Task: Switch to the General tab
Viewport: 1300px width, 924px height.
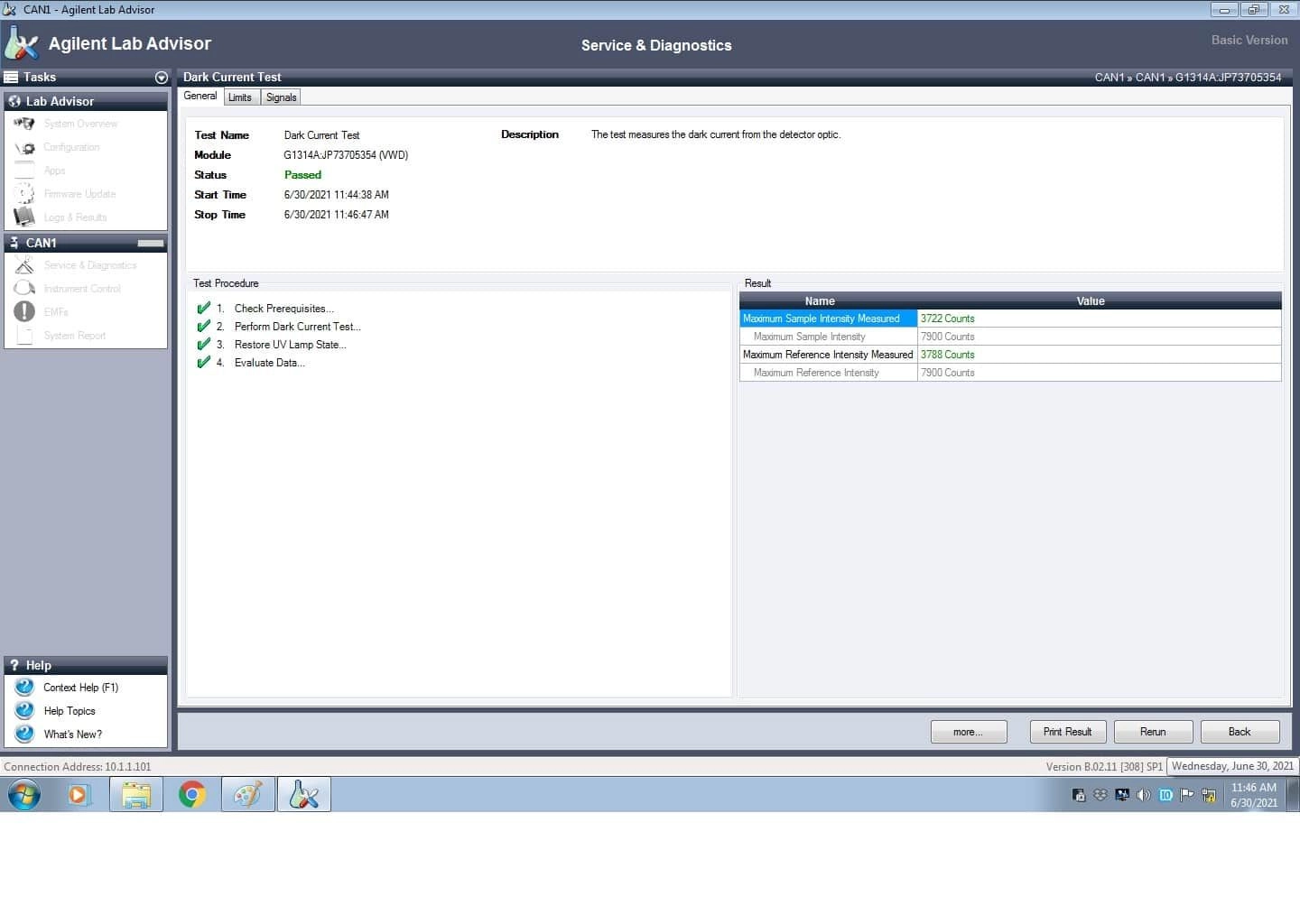Action: 200,97
